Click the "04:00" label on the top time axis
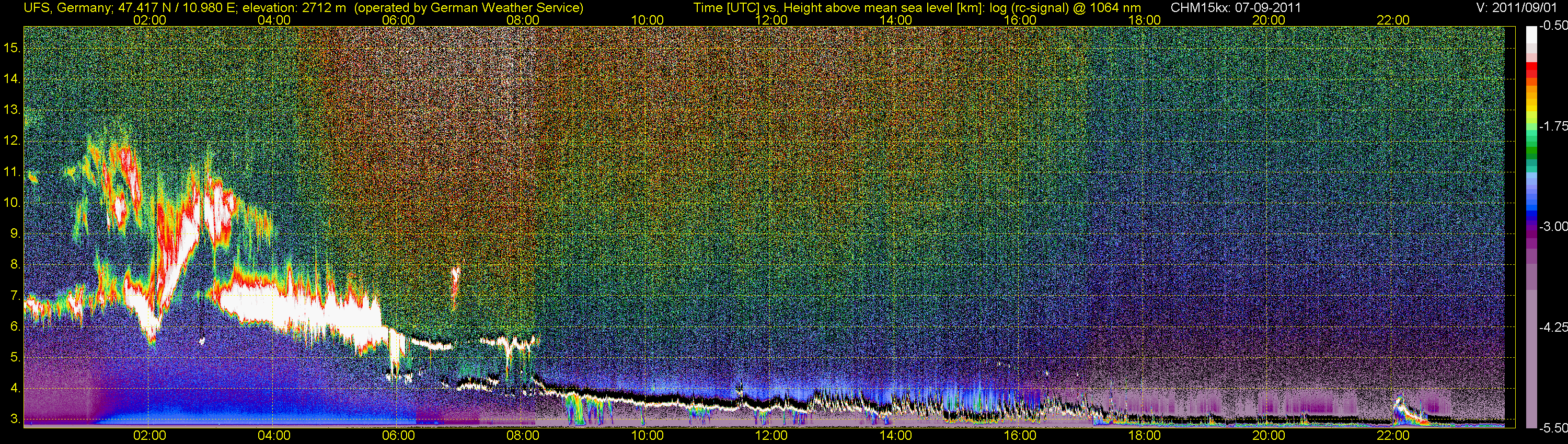The height and width of the screenshot is (444, 1568). [274, 20]
